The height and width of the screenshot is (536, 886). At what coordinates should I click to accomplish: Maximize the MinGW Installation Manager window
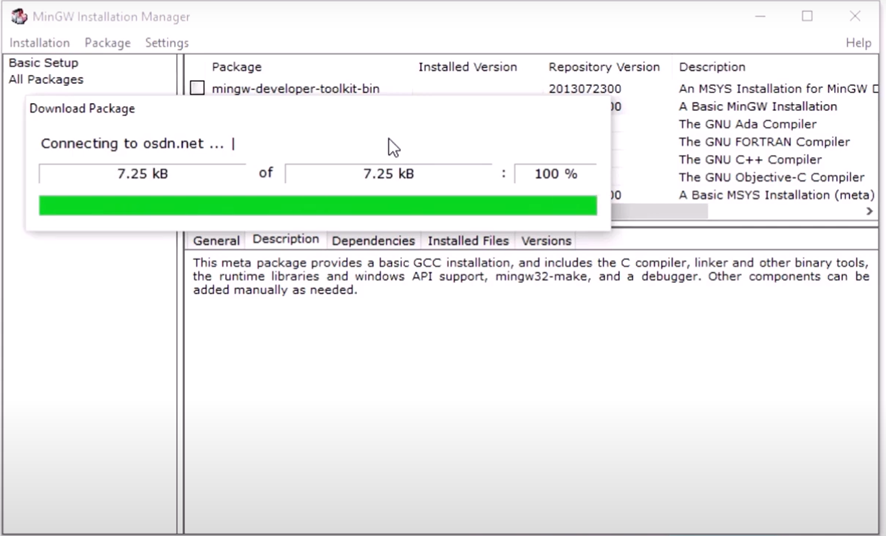tap(807, 16)
